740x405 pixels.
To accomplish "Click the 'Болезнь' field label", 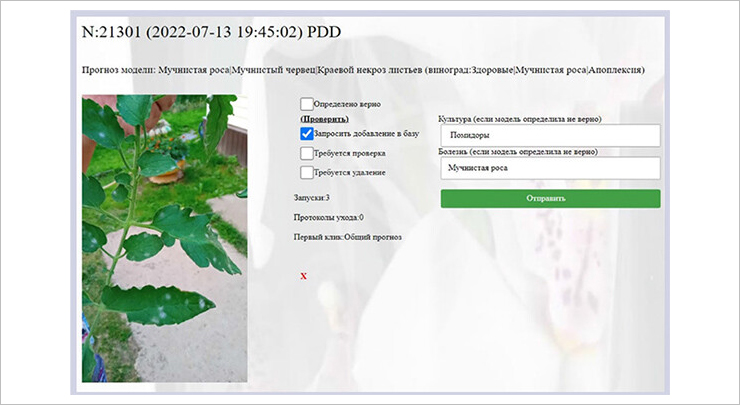I will click(518, 152).
